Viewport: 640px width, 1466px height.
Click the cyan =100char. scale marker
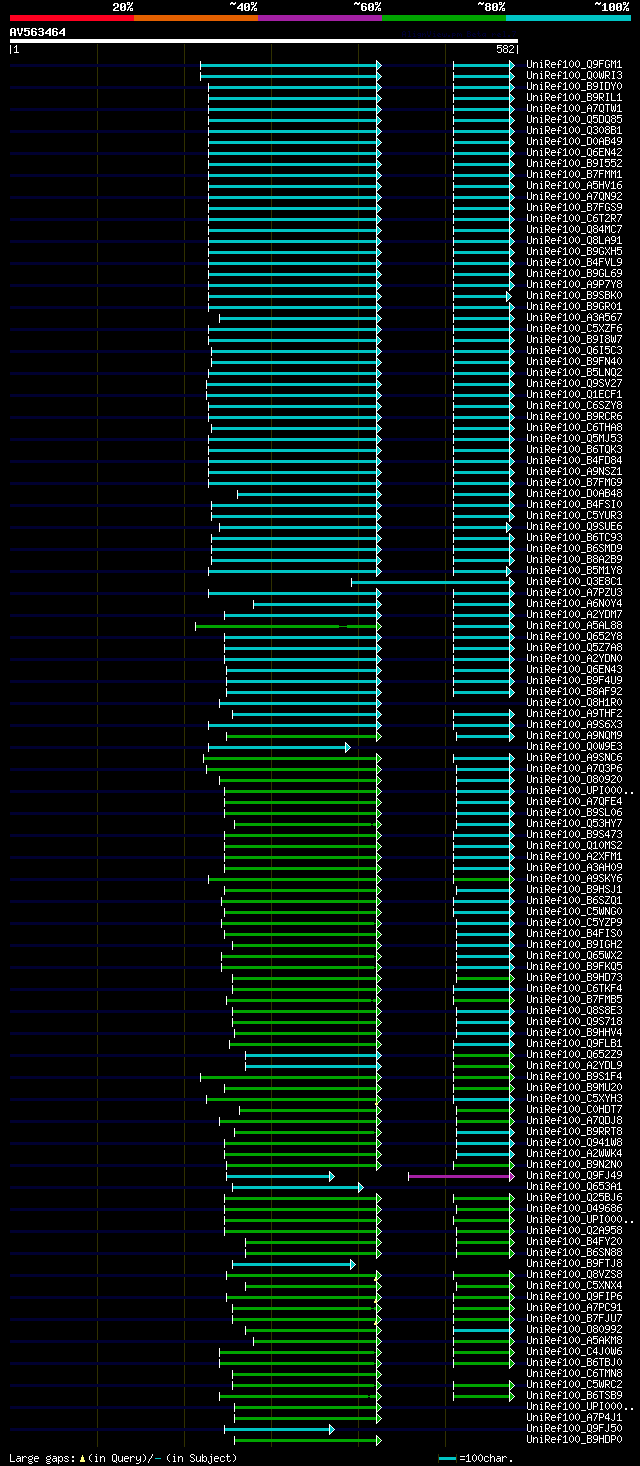447,1458
